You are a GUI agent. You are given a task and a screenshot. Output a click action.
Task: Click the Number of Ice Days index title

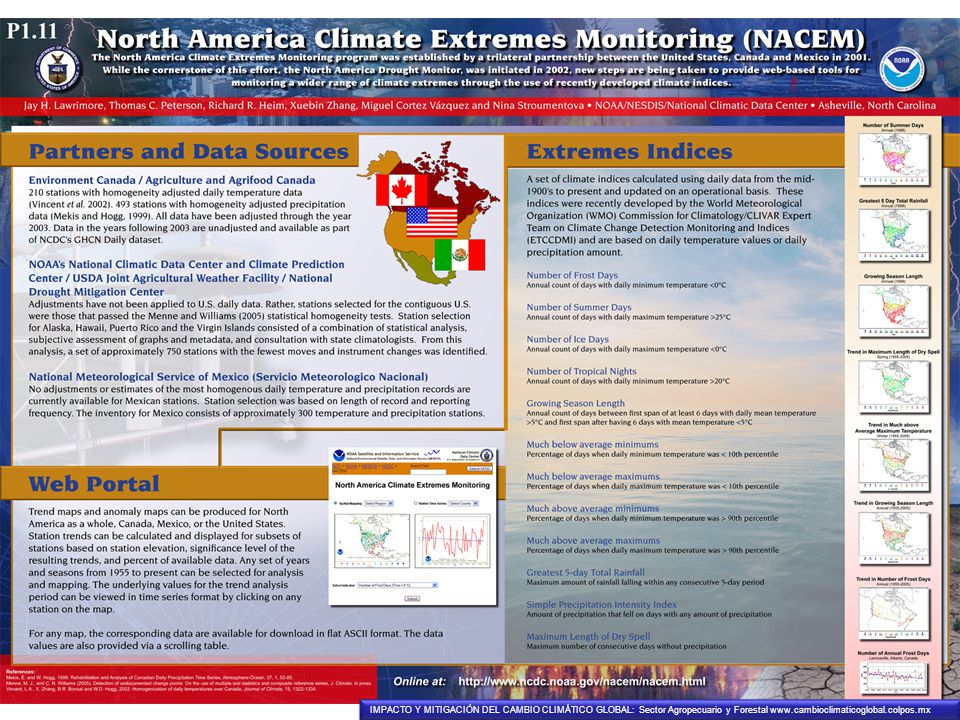[568, 339]
